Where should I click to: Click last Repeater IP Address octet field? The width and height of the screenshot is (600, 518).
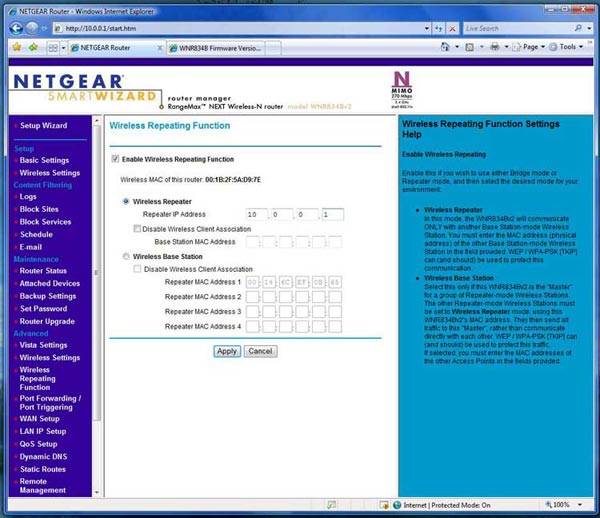point(333,214)
